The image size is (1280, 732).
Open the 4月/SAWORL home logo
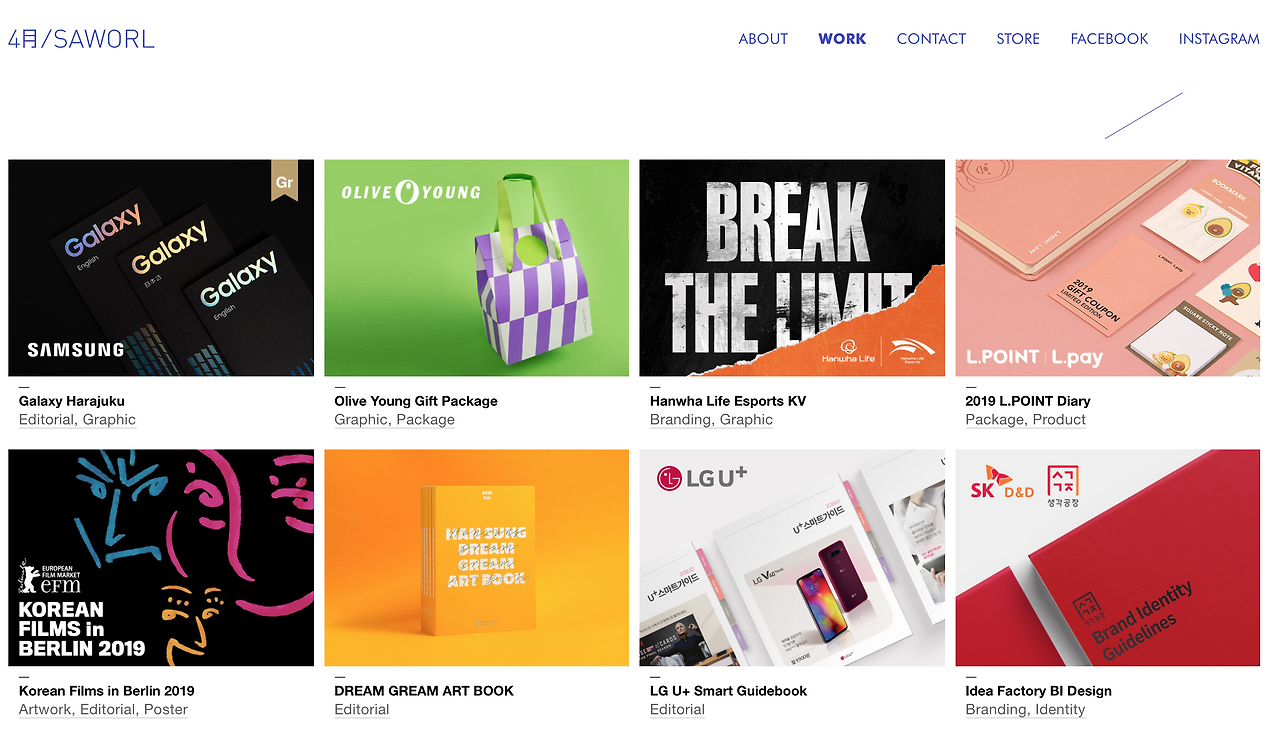81,39
